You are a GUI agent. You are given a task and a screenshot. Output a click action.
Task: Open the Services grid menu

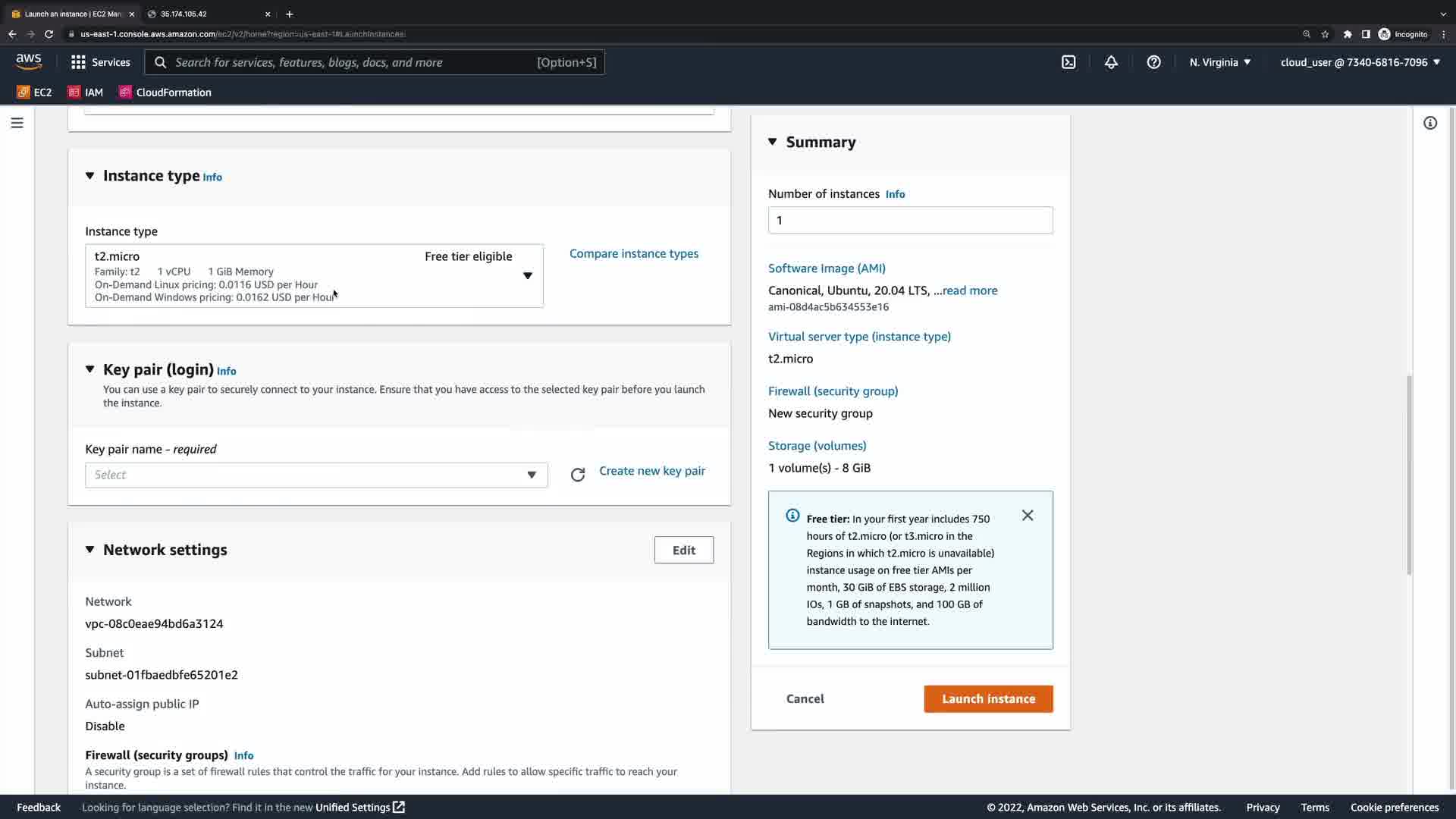coord(100,62)
